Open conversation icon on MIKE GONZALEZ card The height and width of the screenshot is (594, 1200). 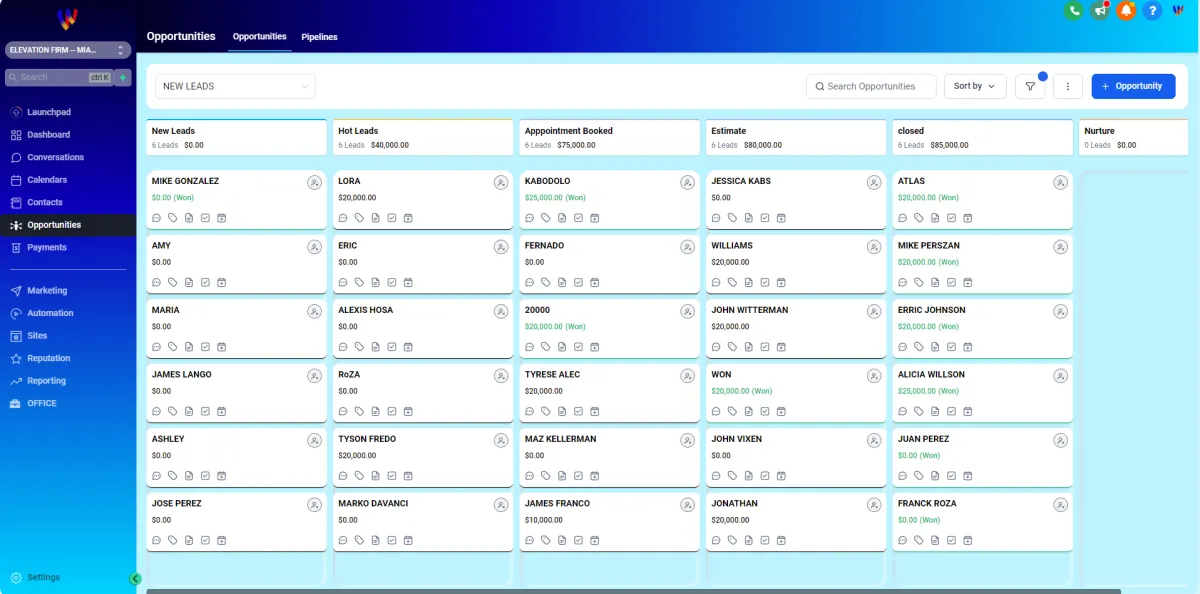(x=157, y=217)
